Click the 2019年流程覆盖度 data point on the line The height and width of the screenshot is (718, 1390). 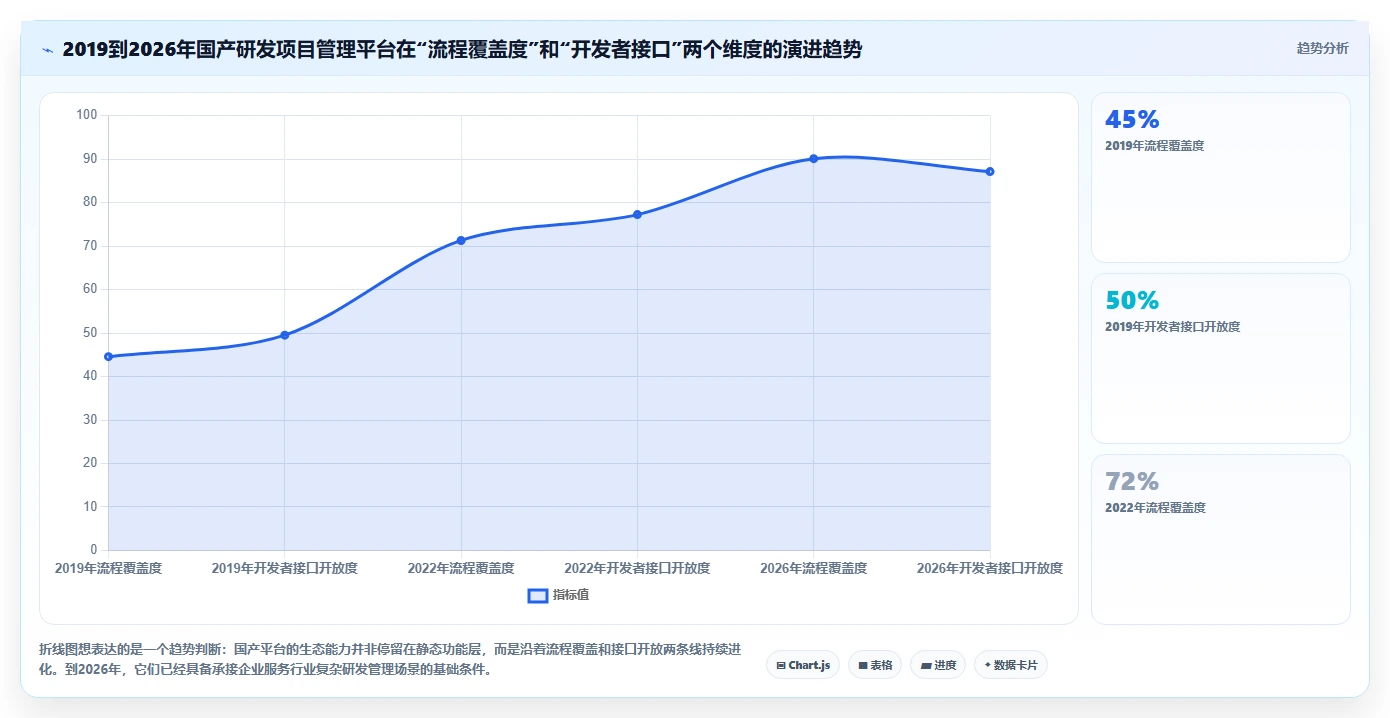coord(108,356)
